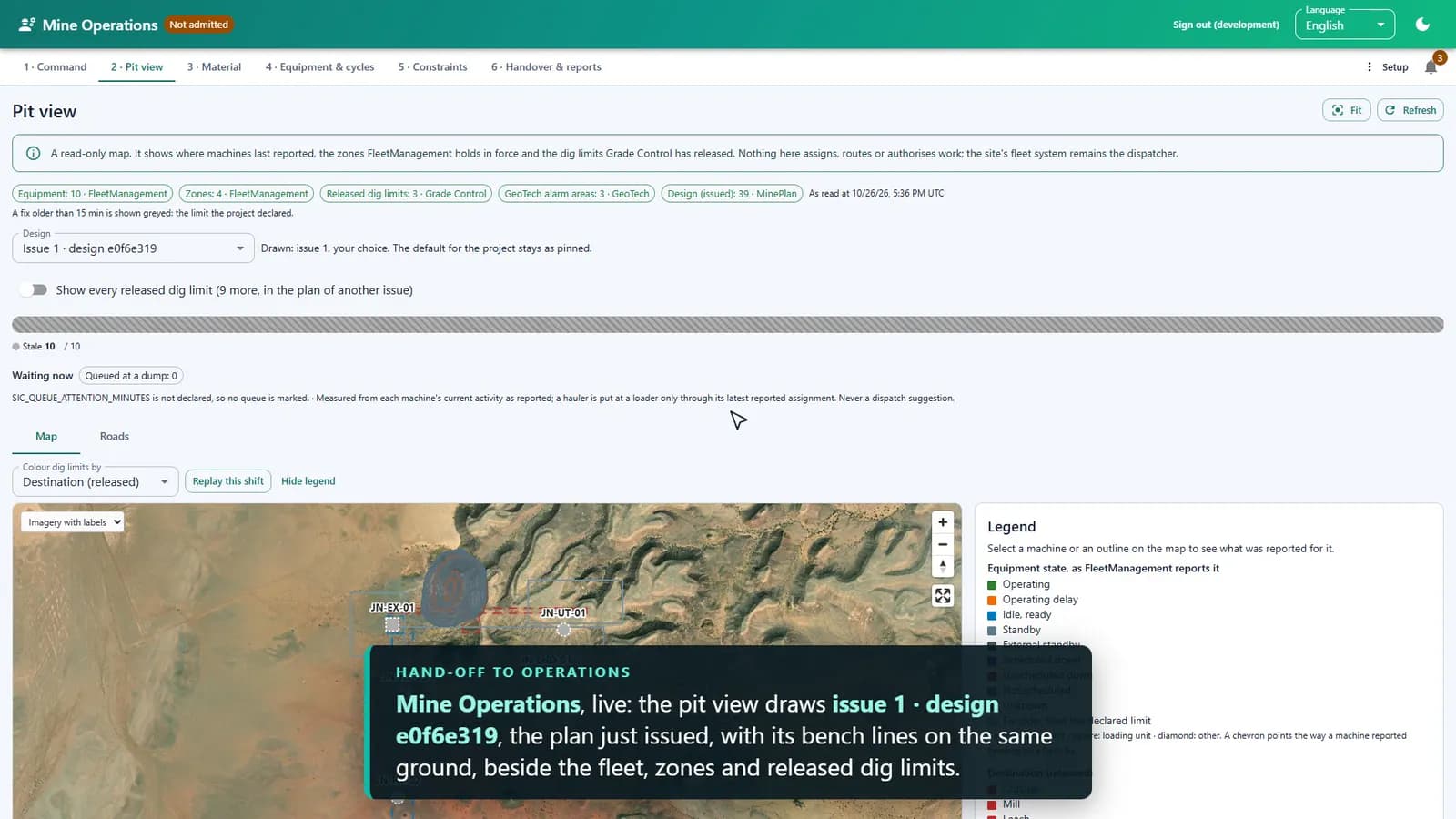Screen dimensions: 1456x819
Task: Toggle dark mode moon icon
Action: tap(1422, 25)
